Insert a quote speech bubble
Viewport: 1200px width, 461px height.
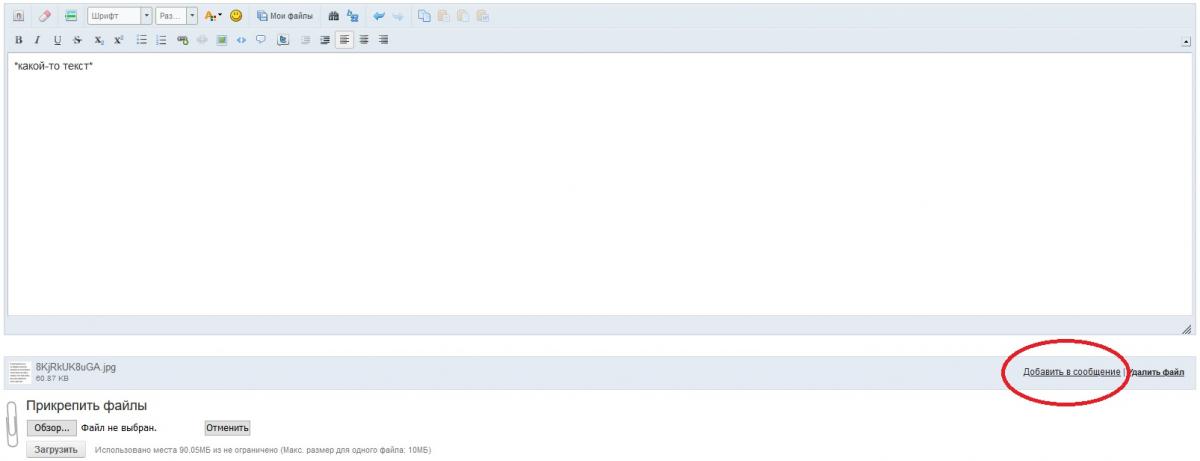coord(260,40)
